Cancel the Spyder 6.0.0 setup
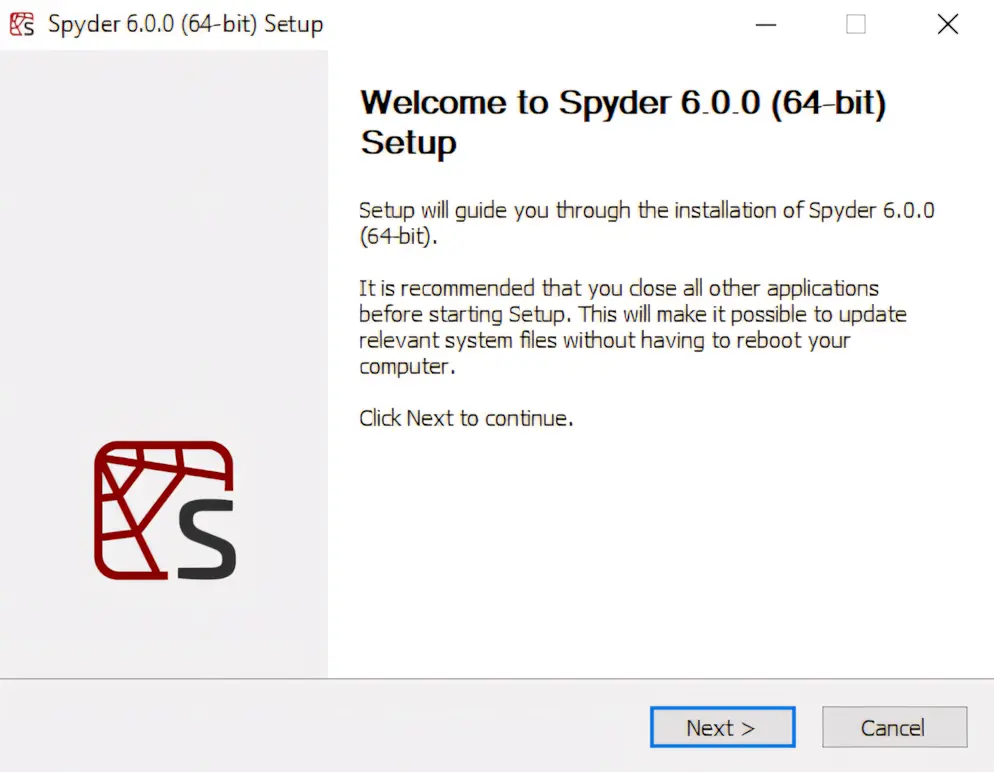994x772 pixels. (894, 727)
